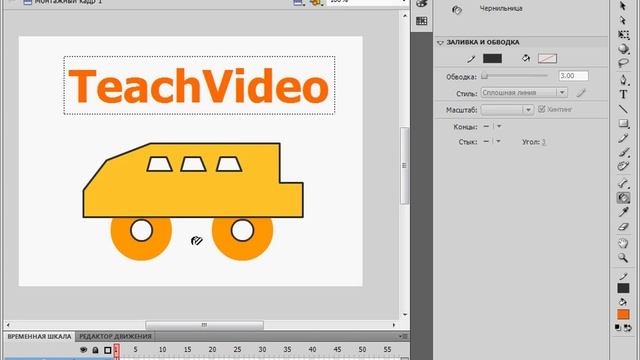Click the Edit Symbols icon above stage
Image resolution: width=640 pixels, height=360 pixels.
click(316, 2)
